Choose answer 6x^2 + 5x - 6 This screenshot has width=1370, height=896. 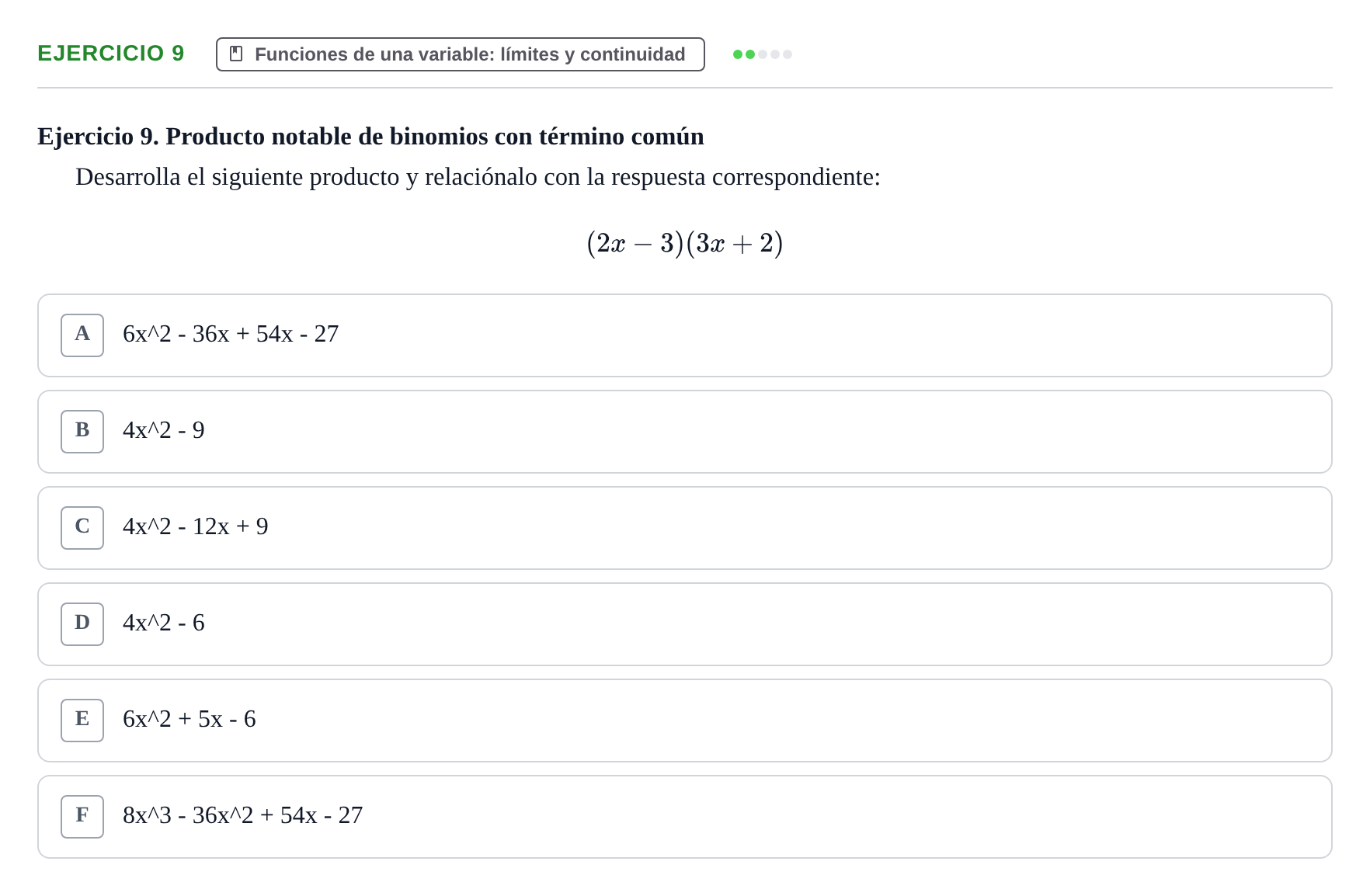(685, 721)
